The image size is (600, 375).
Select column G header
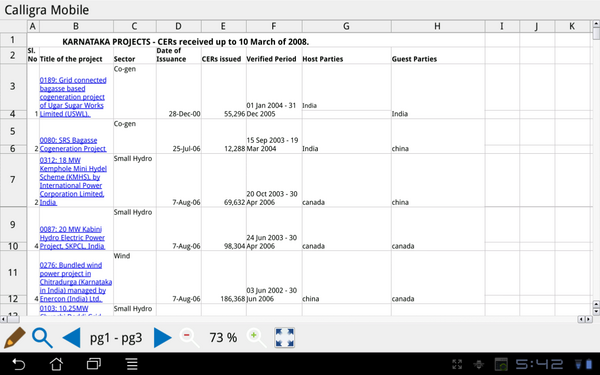coord(346,26)
